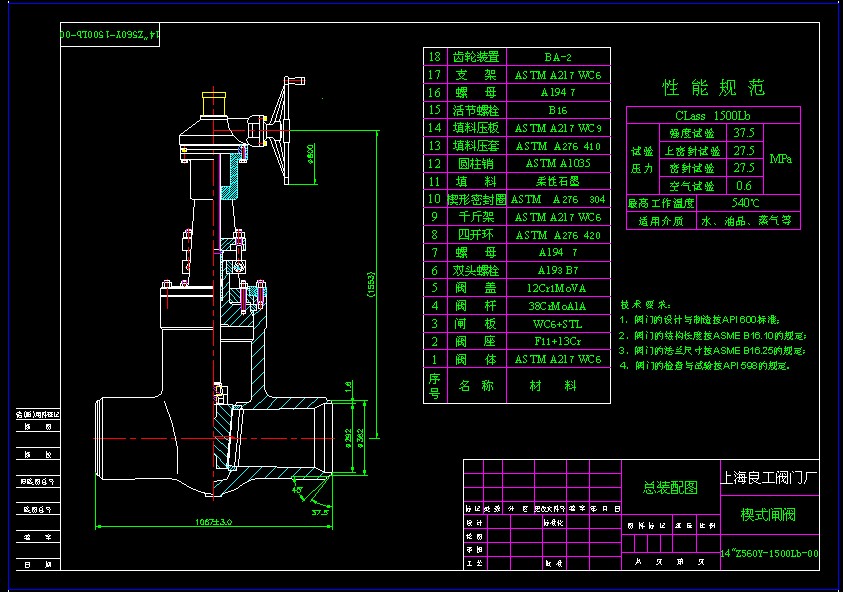Click the 0.6 air test value
This screenshot has width=843, height=592.
pyautogui.click(x=743, y=186)
